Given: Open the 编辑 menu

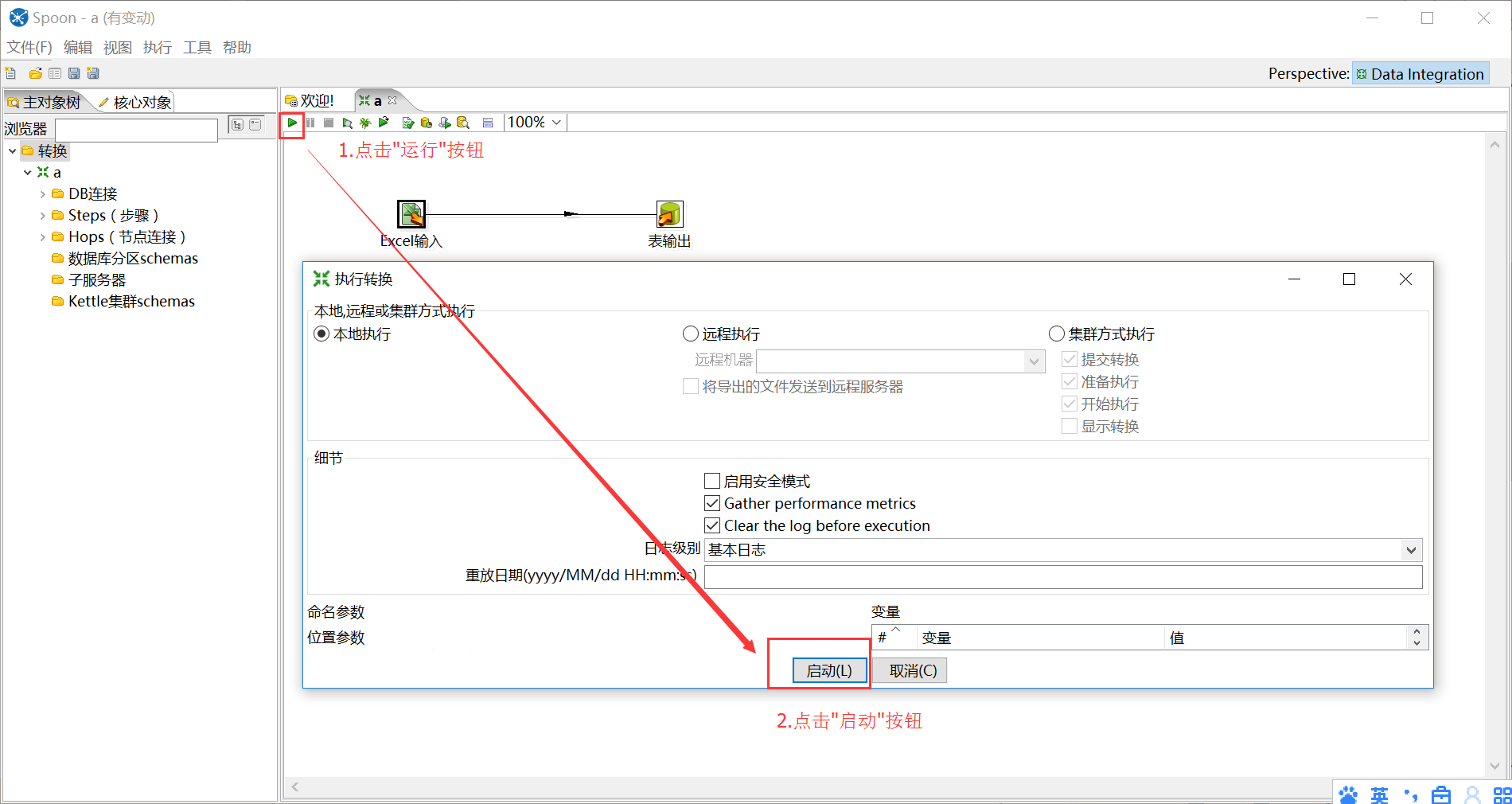Looking at the screenshot, I should point(78,47).
